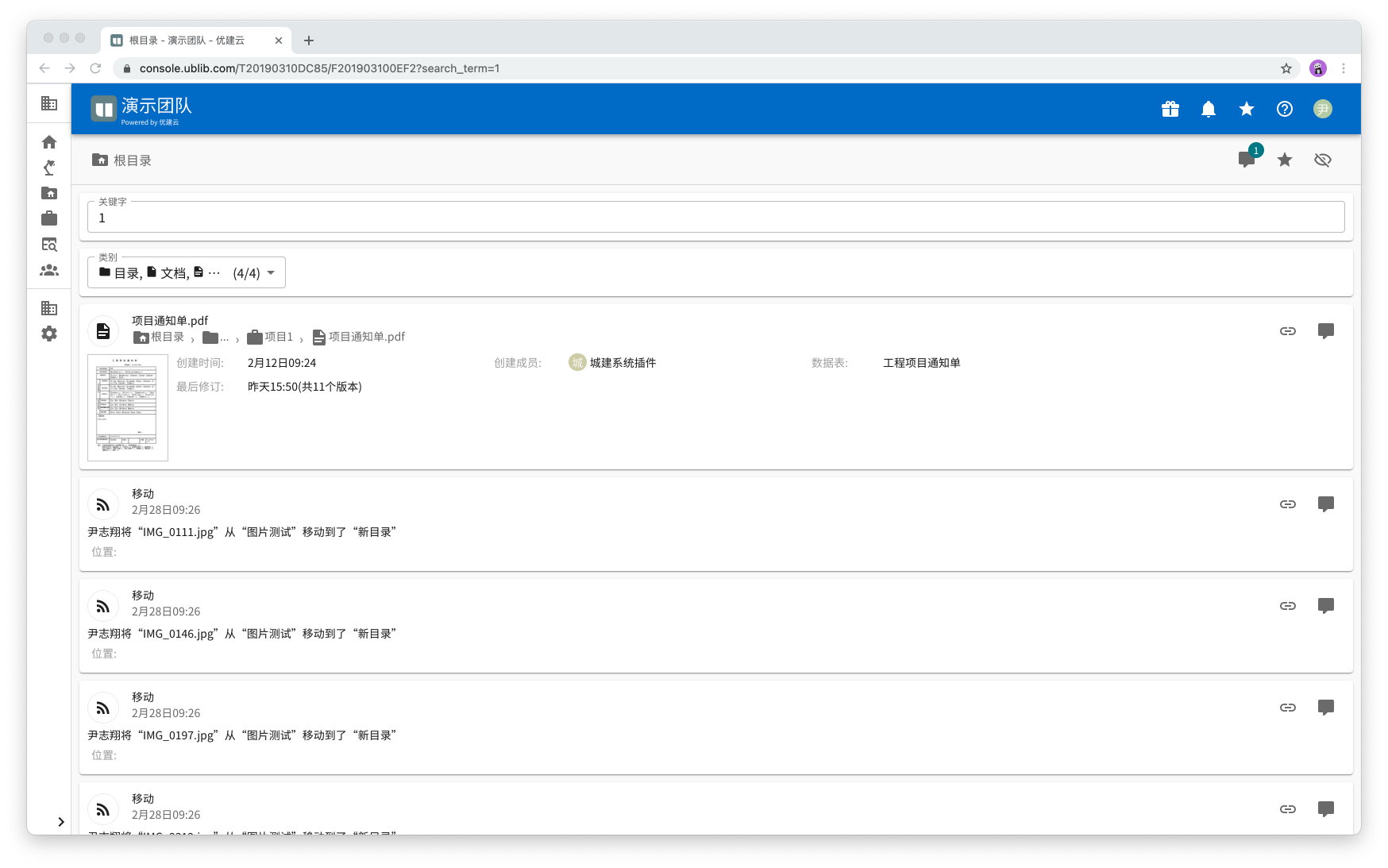Expand the collapsed breadcrumb folder ellipsis
This screenshot has width=1388, height=868.
(215, 338)
